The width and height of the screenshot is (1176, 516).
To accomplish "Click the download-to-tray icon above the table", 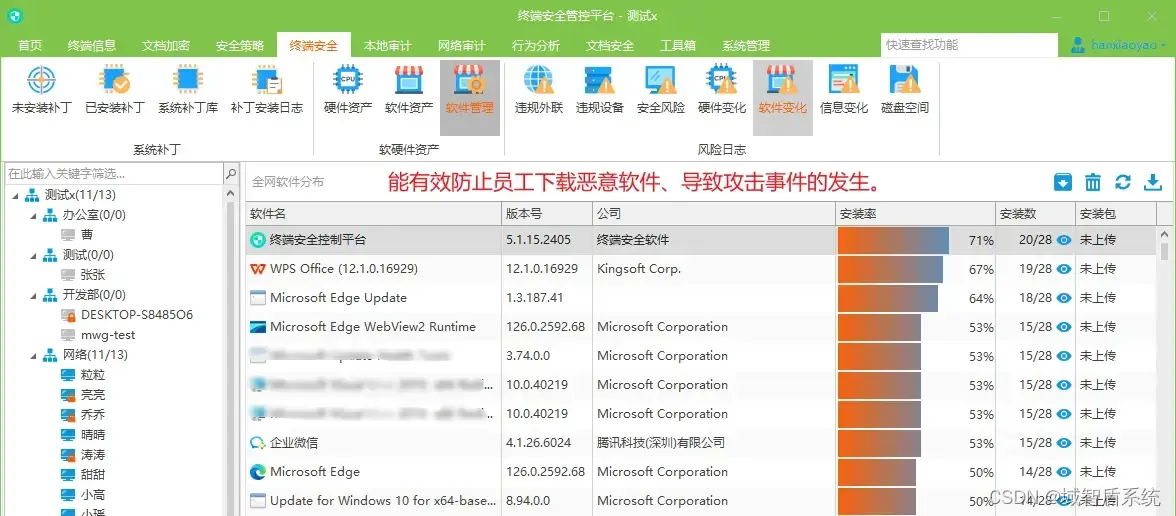I will pyautogui.click(x=1063, y=182).
